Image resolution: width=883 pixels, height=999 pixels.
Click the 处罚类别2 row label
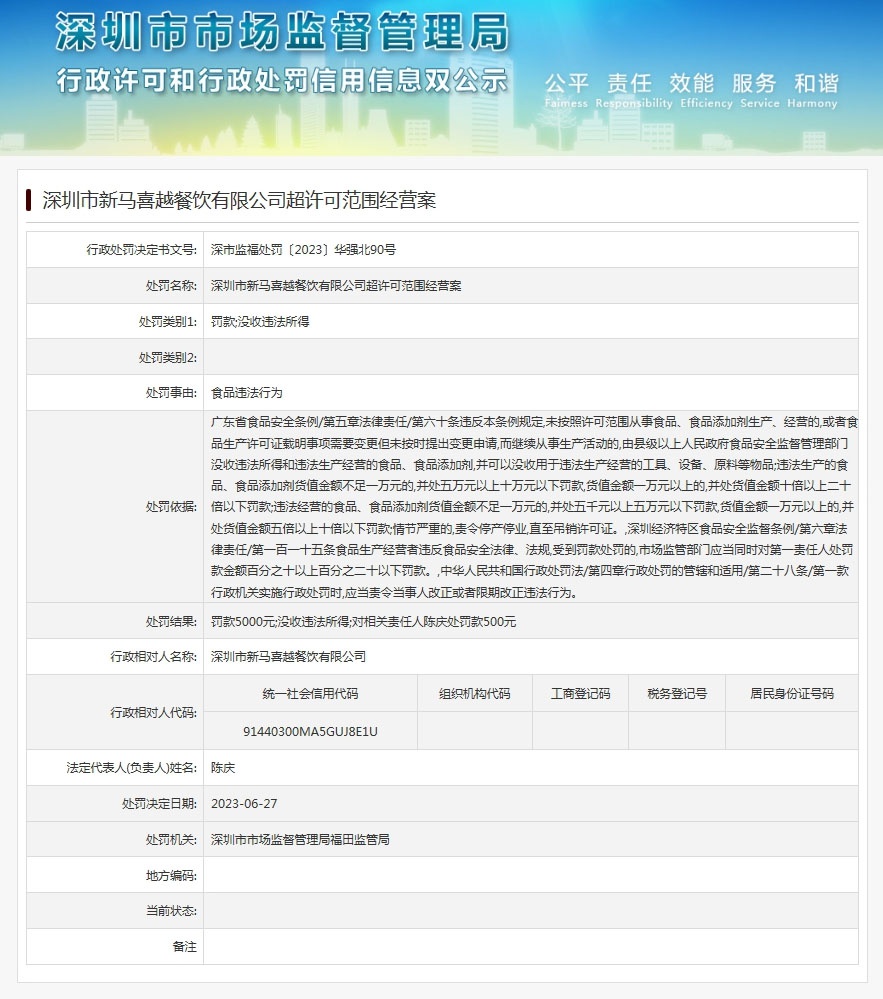pyautogui.click(x=168, y=357)
